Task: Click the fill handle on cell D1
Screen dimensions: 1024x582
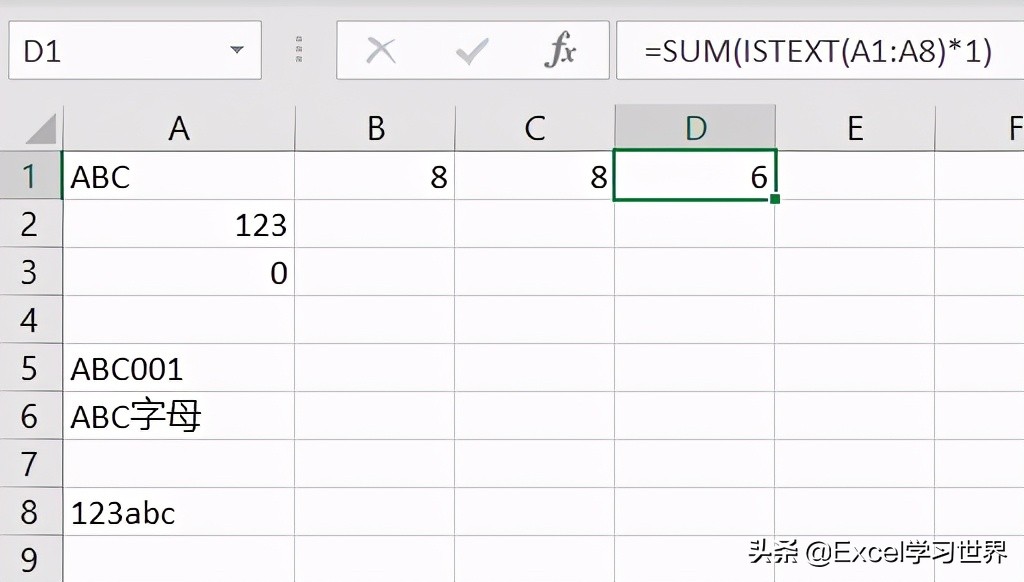Action: click(775, 198)
